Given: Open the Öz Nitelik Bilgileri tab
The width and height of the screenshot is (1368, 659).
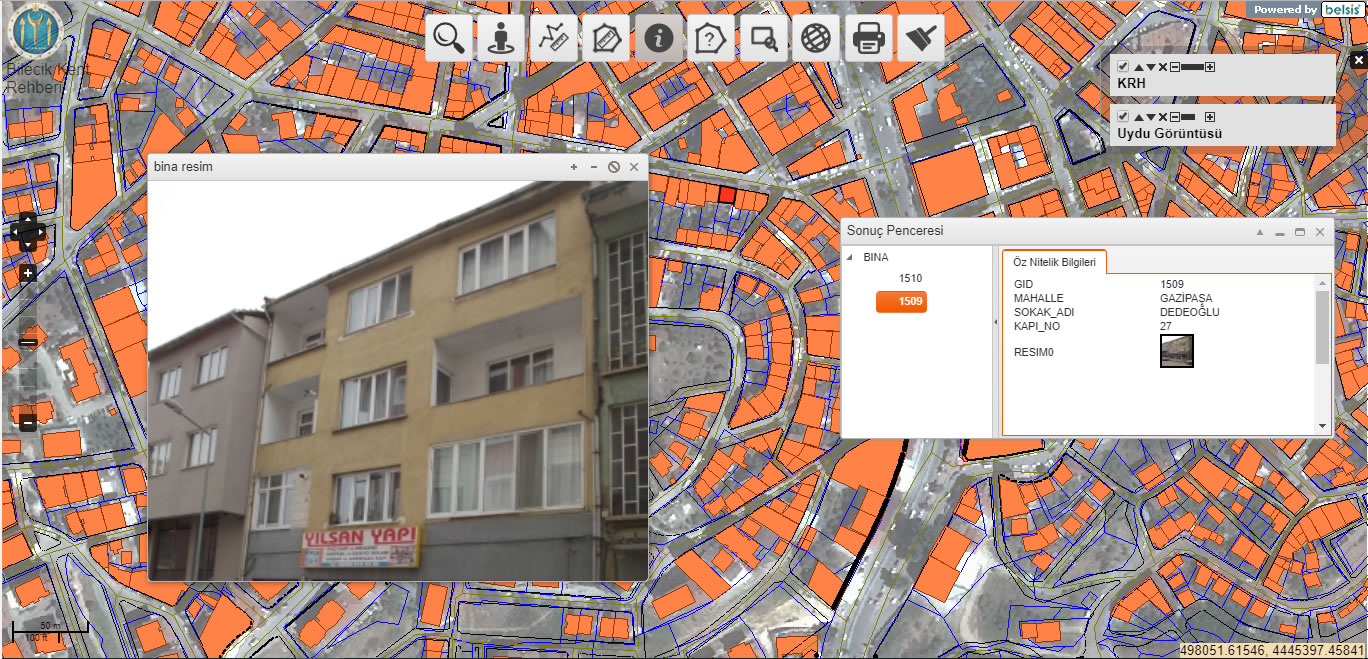Looking at the screenshot, I should click(x=1054, y=262).
